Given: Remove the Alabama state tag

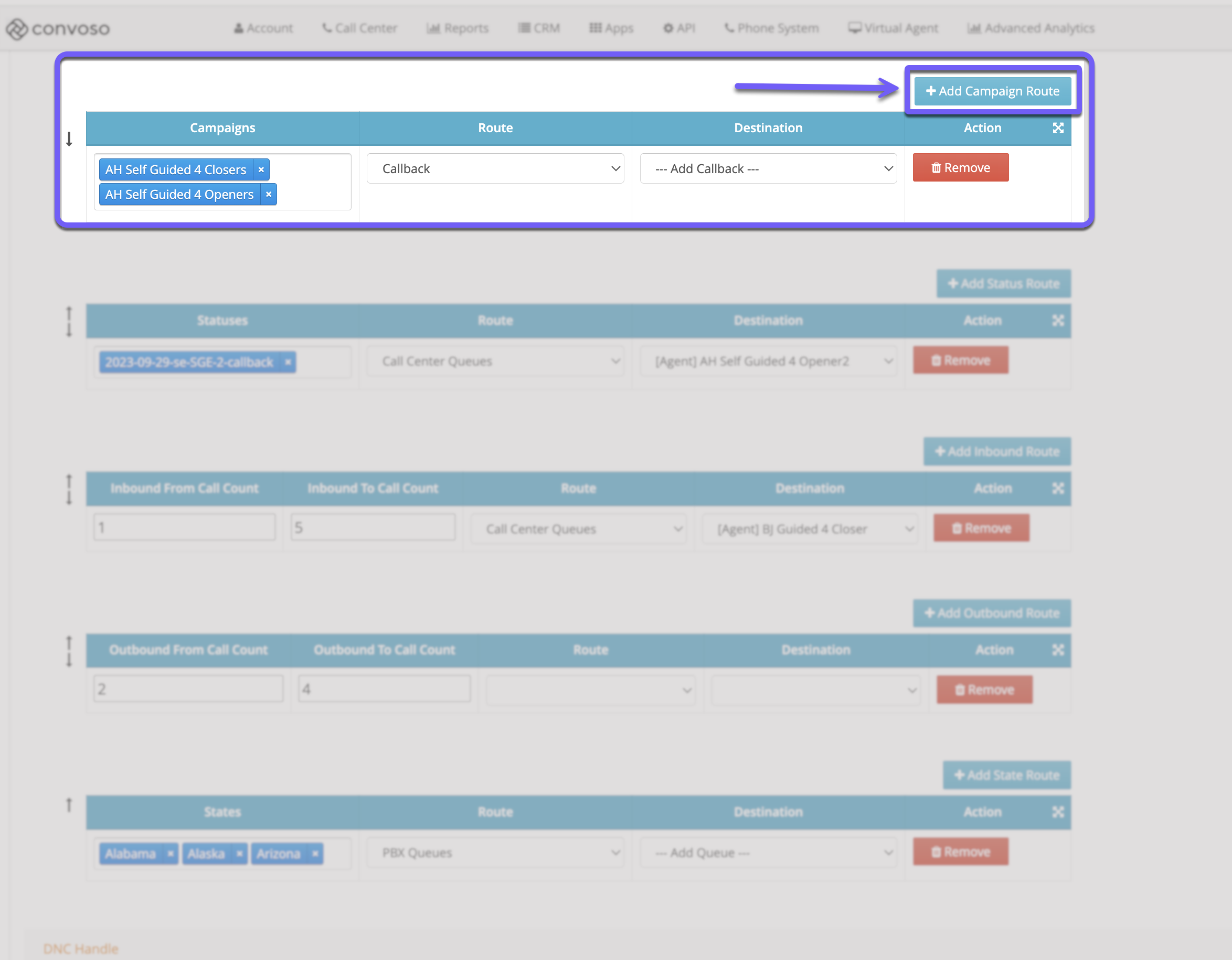Looking at the screenshot, I should click(170, 854).
